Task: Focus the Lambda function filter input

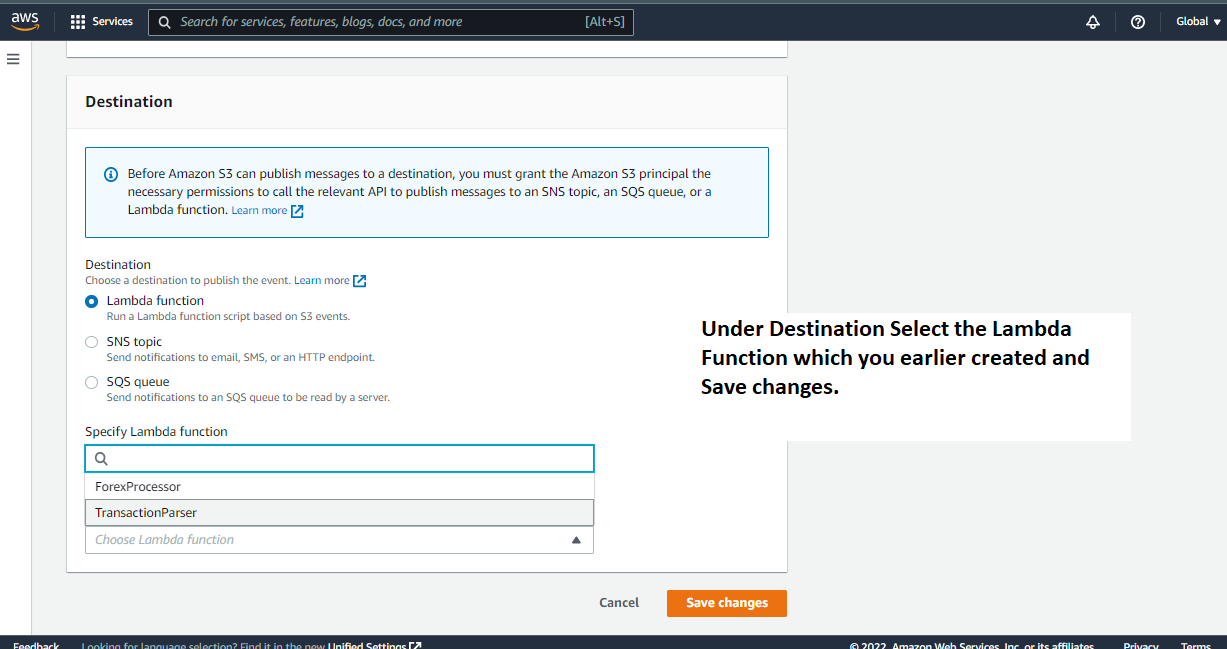Action: click(339, 459)
